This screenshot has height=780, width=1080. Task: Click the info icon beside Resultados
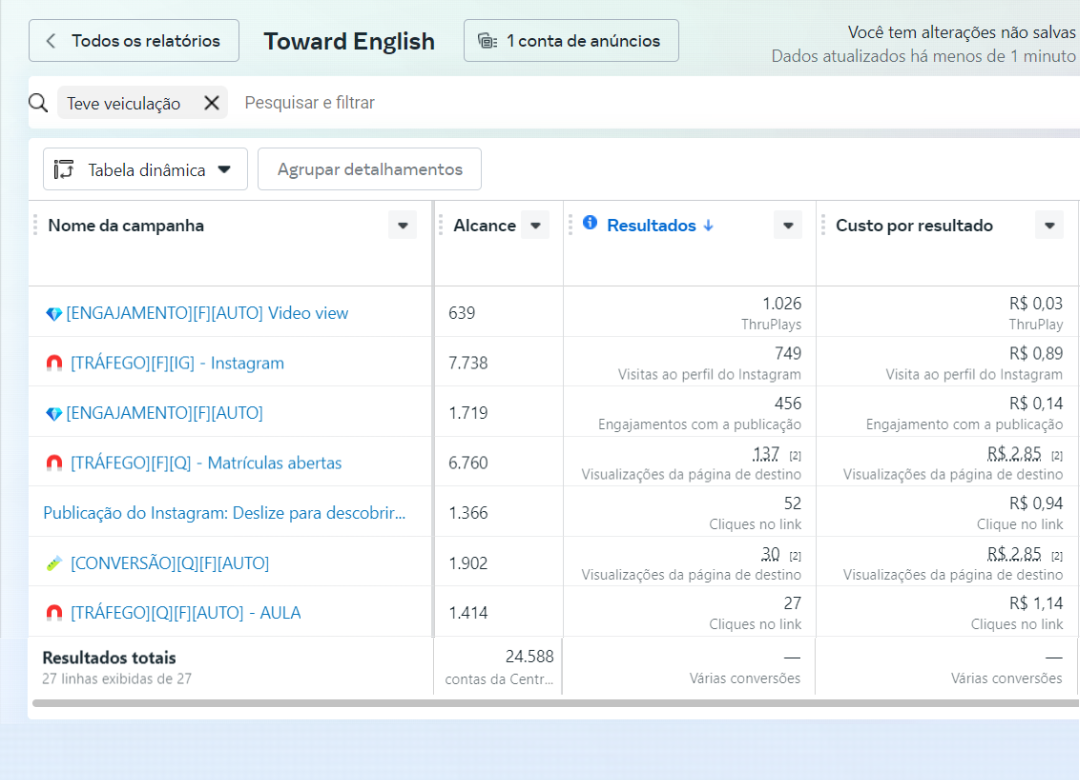[590, 223]
